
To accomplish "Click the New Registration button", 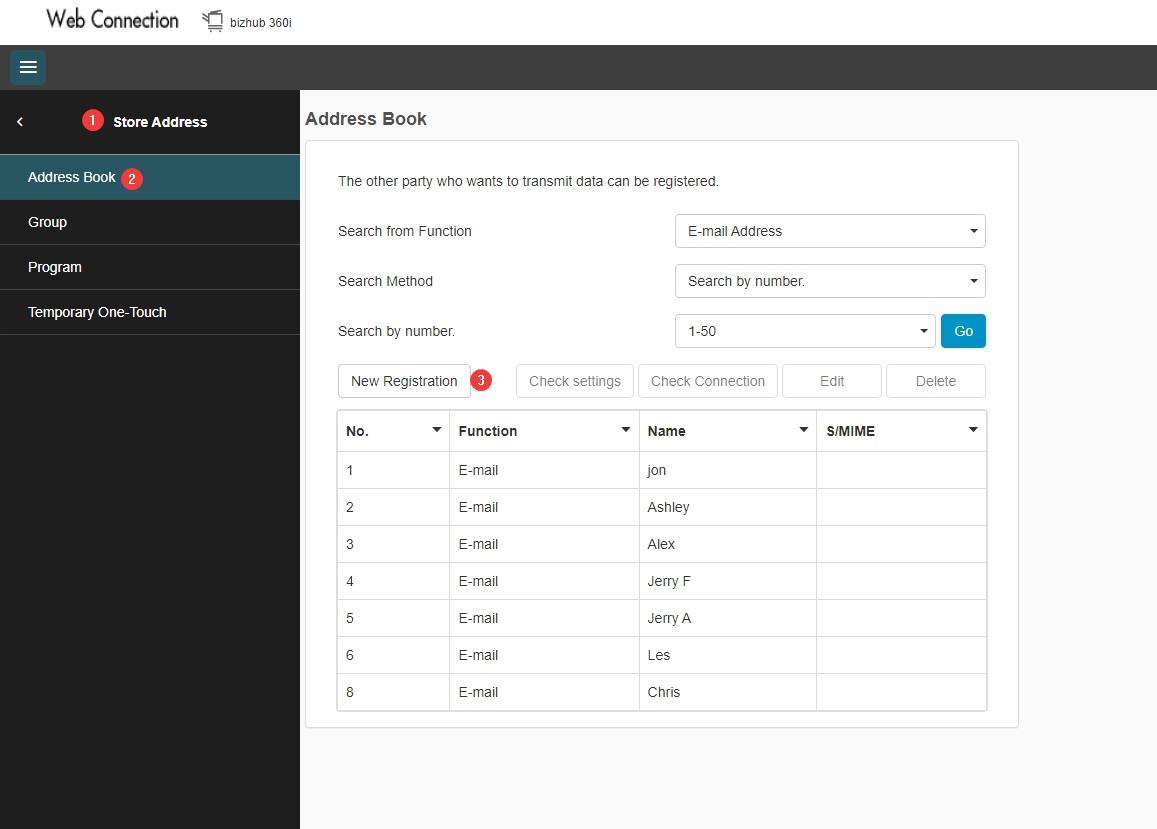I will (404, 381).
